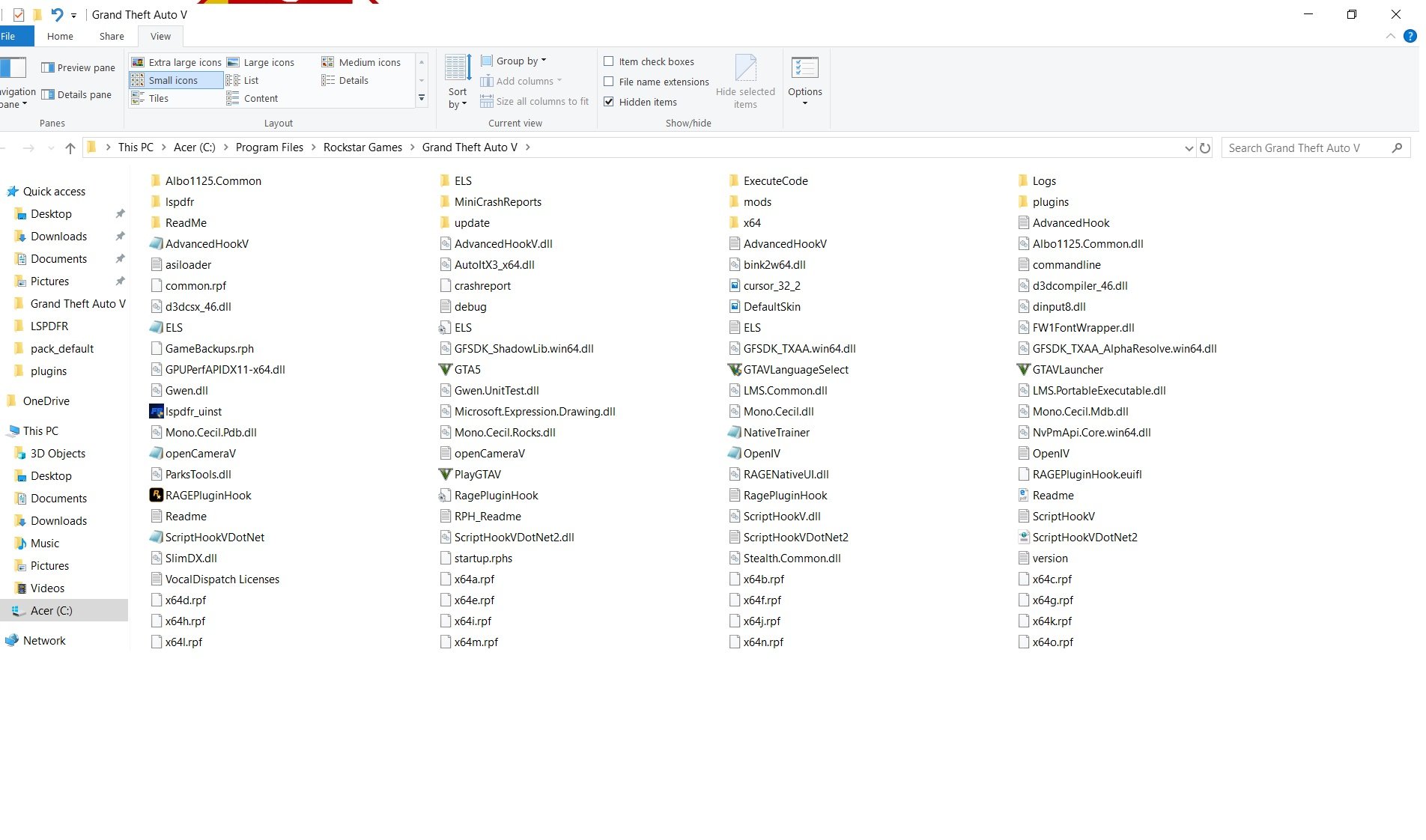Select the AdvancedHookV application icon
The image size is (1426, 840).
click(x=157, y=243)
